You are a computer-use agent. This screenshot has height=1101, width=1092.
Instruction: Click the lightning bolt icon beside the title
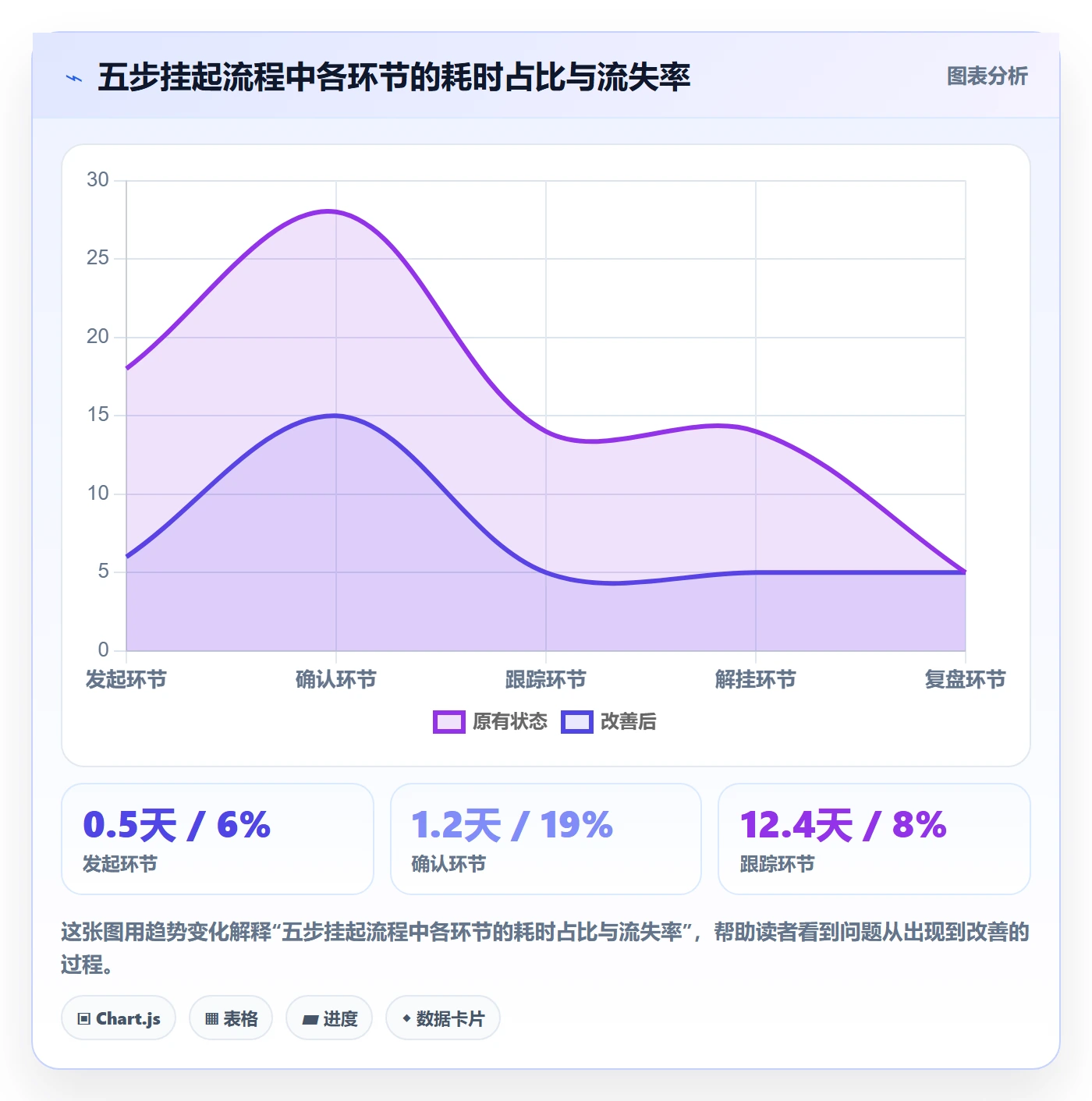coord(74,78)
